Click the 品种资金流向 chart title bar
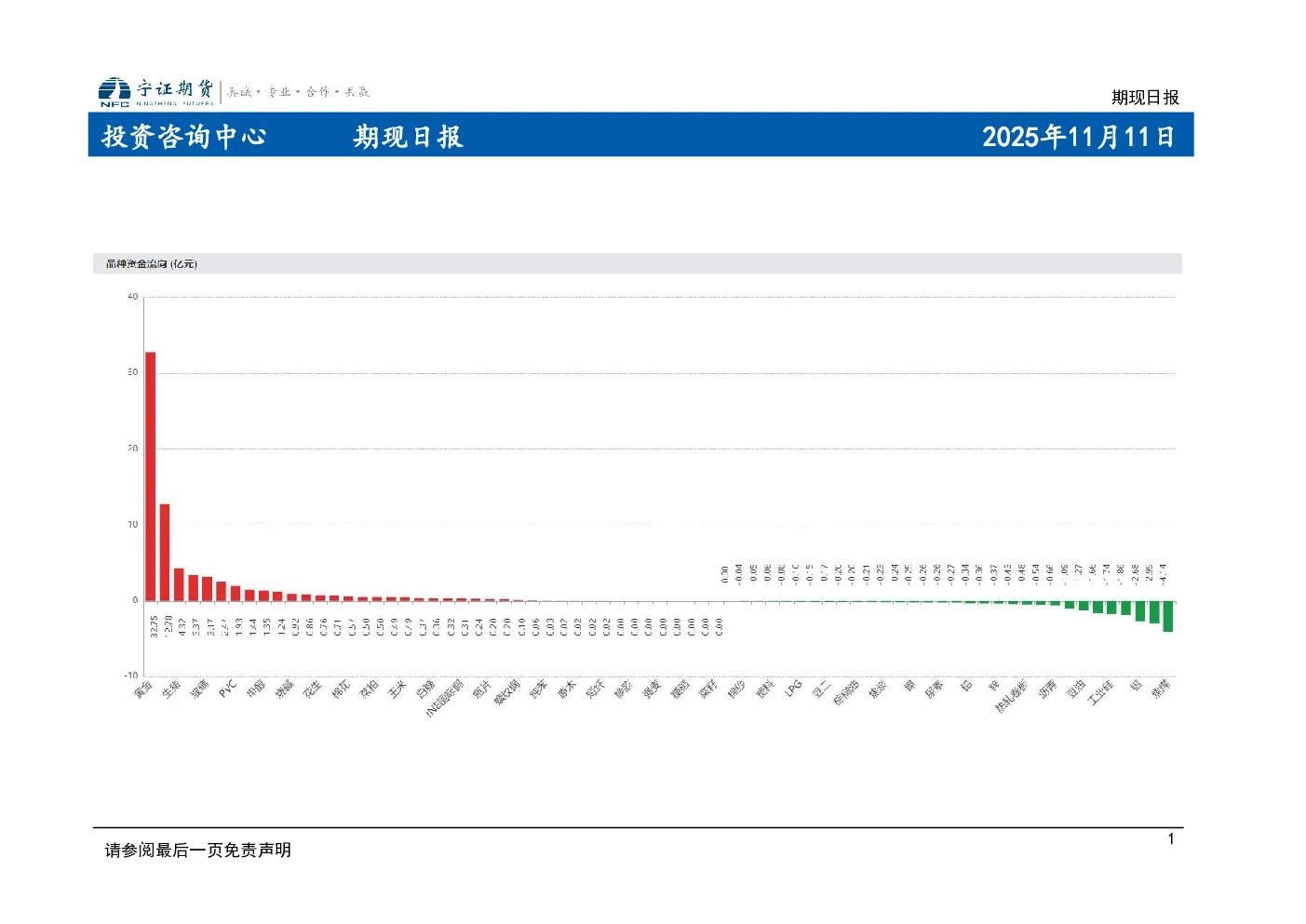Screen dimensions: 1306x924 638,263
